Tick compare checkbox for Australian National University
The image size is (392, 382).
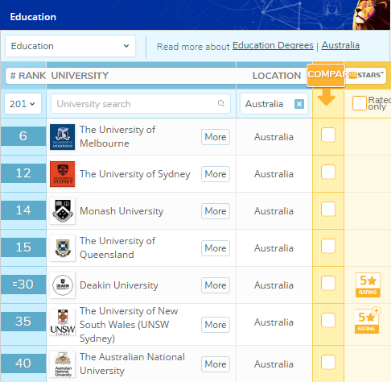click(328, 362)
